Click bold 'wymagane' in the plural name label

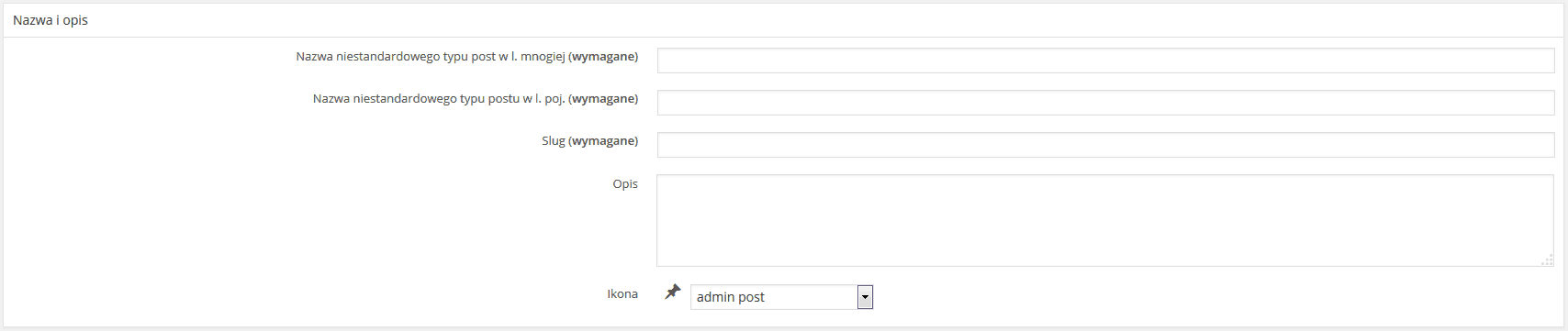click(603, 57)
